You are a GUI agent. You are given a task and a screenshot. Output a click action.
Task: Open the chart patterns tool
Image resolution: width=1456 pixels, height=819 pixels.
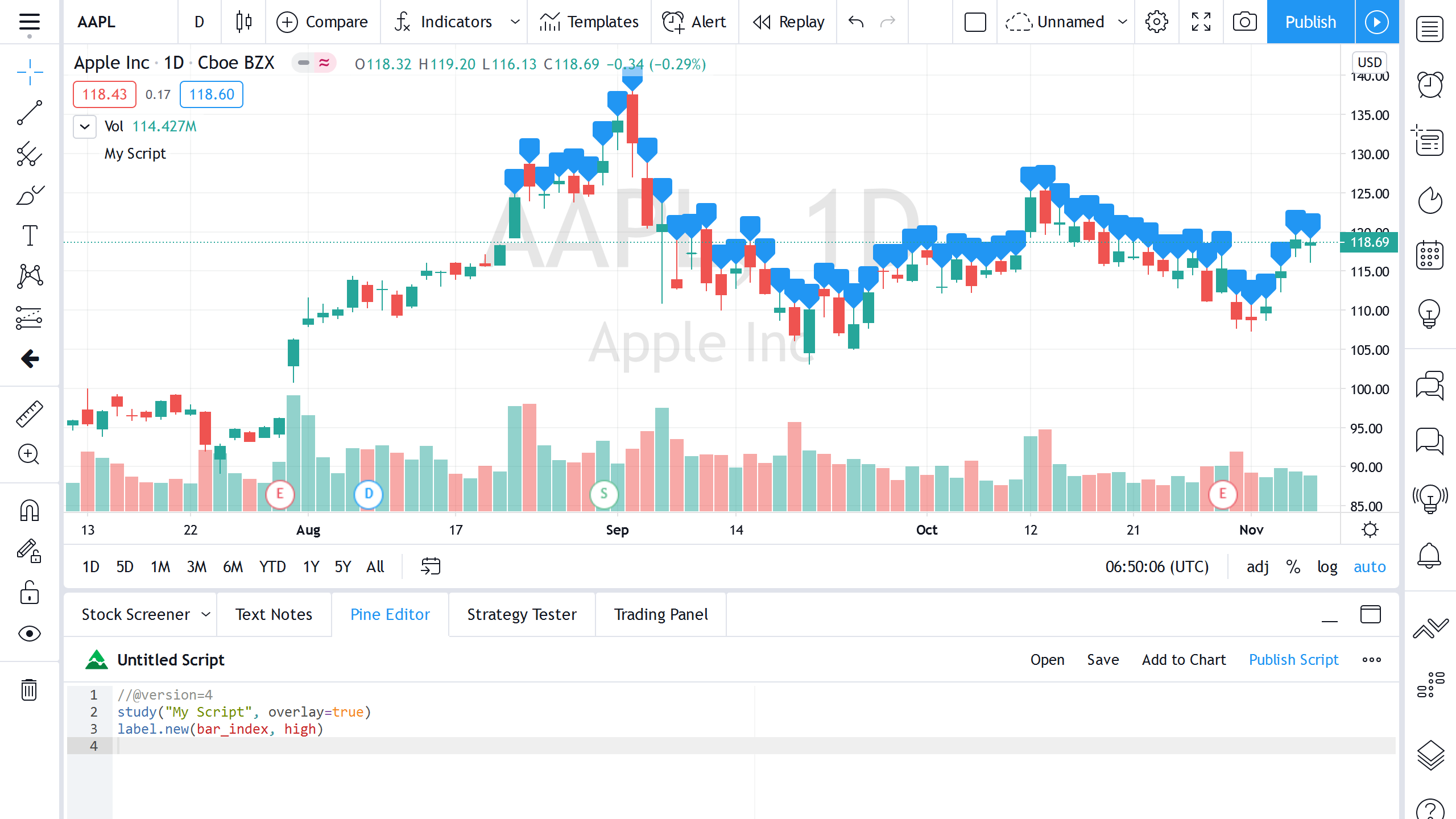(x=30, y=276)
